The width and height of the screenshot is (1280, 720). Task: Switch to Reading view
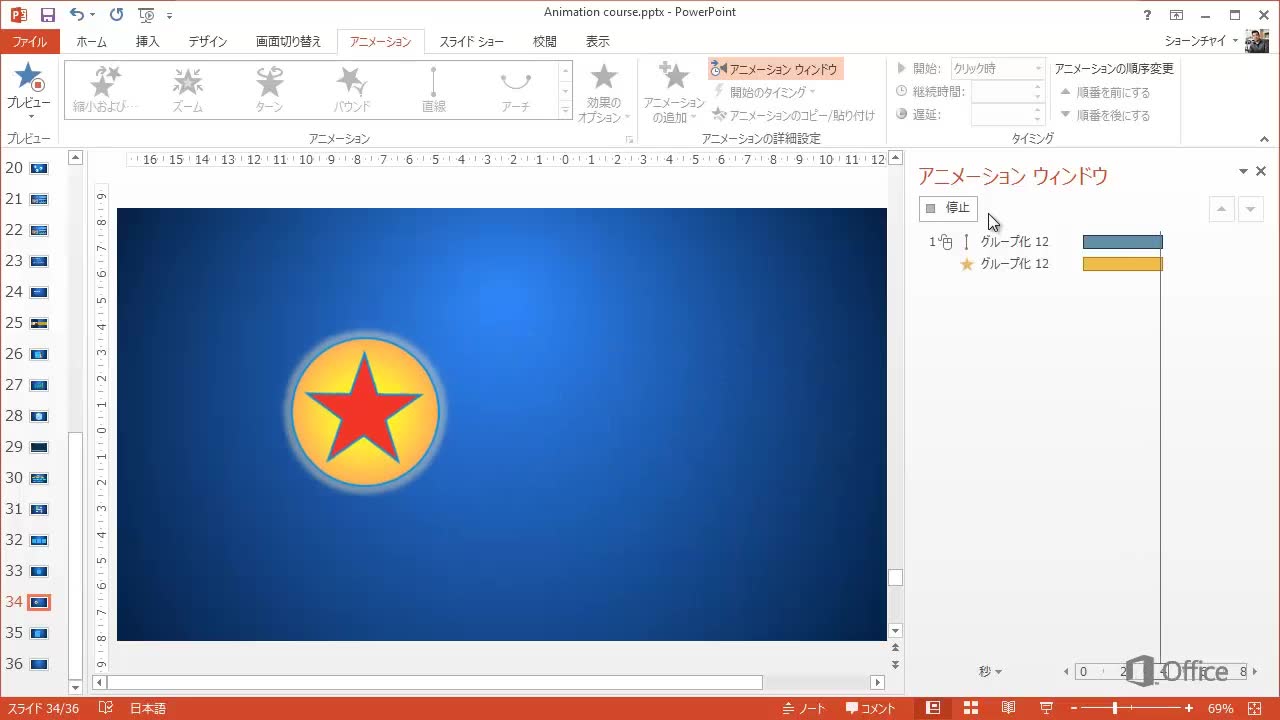pyautogui.click(x=1009, y=708)
